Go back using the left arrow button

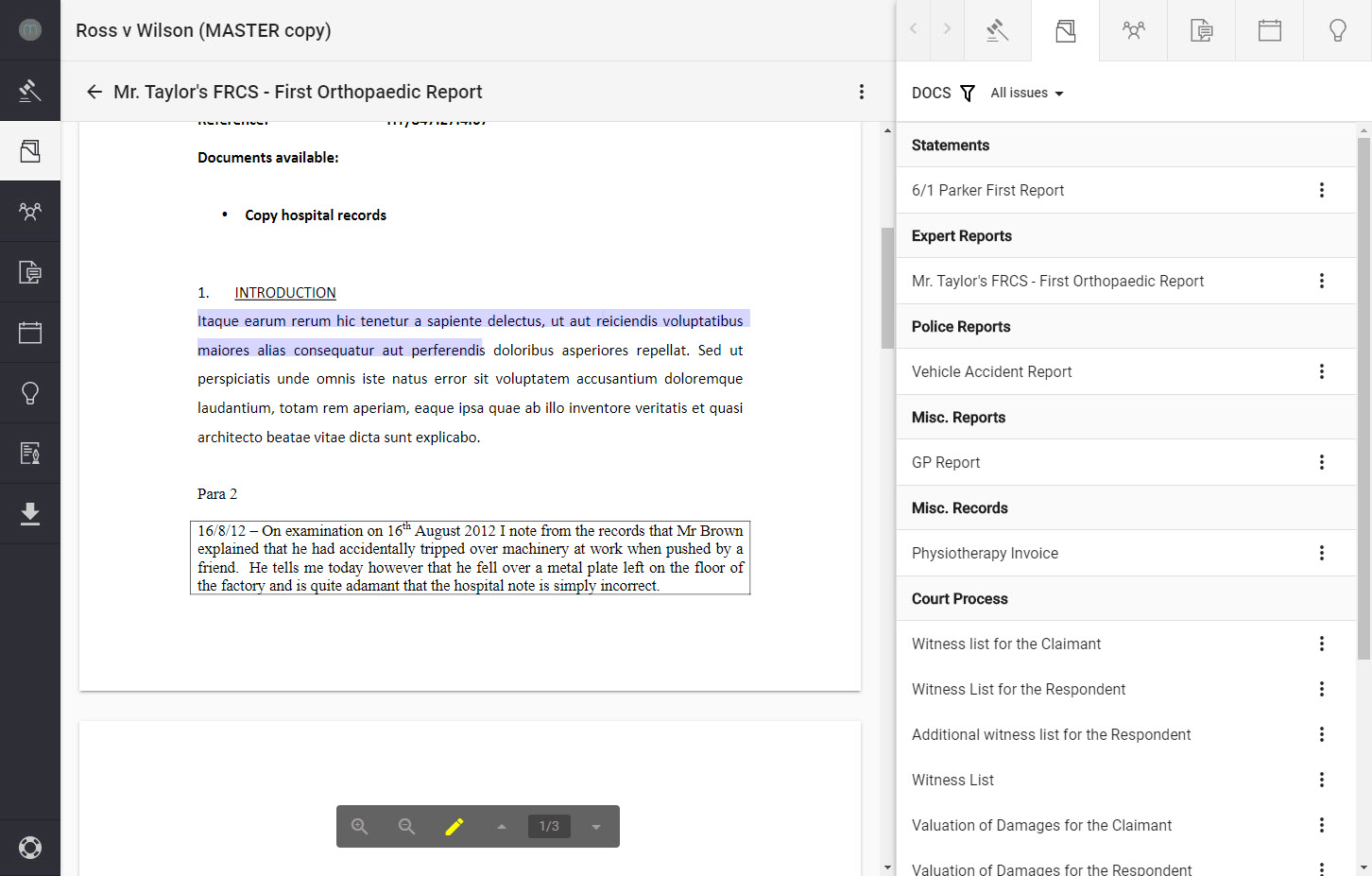point(94,92)
